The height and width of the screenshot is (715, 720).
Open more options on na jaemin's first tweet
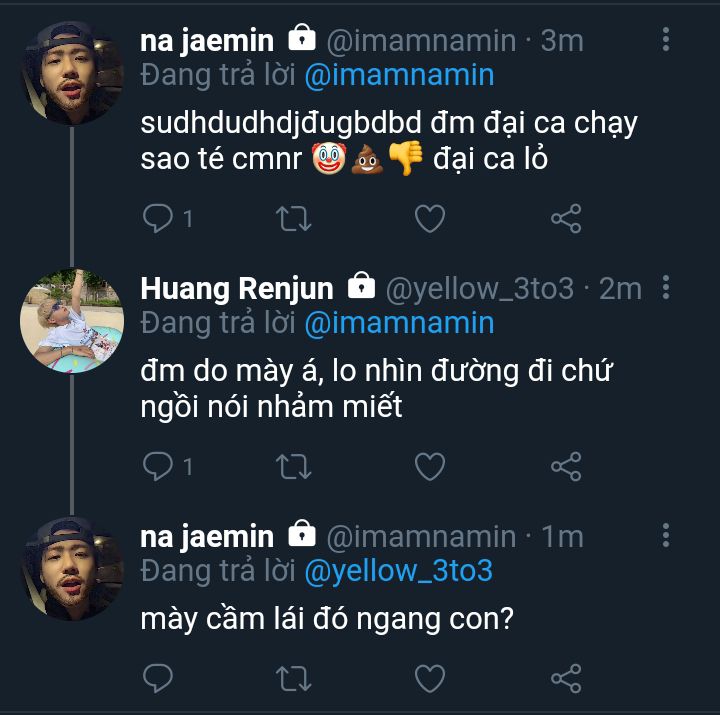(667, 40)
